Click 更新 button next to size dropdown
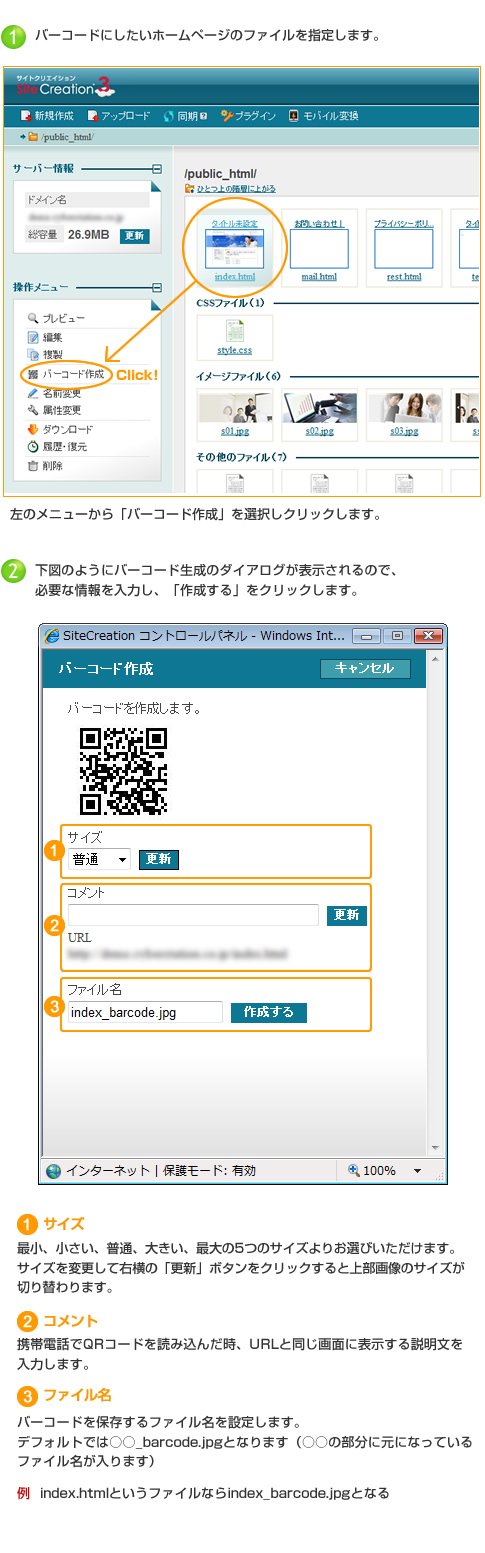This screenshot has height=1553, width=485. click(158, 859)
